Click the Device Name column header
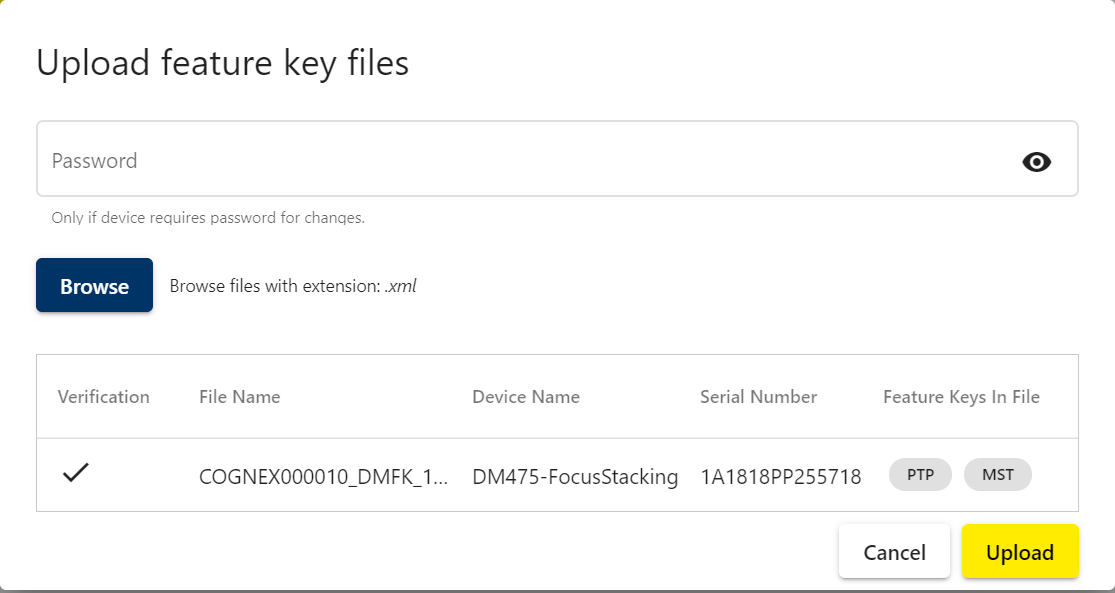The width and height of the screenshot is (1115, 593). click(x=526, y=396)
